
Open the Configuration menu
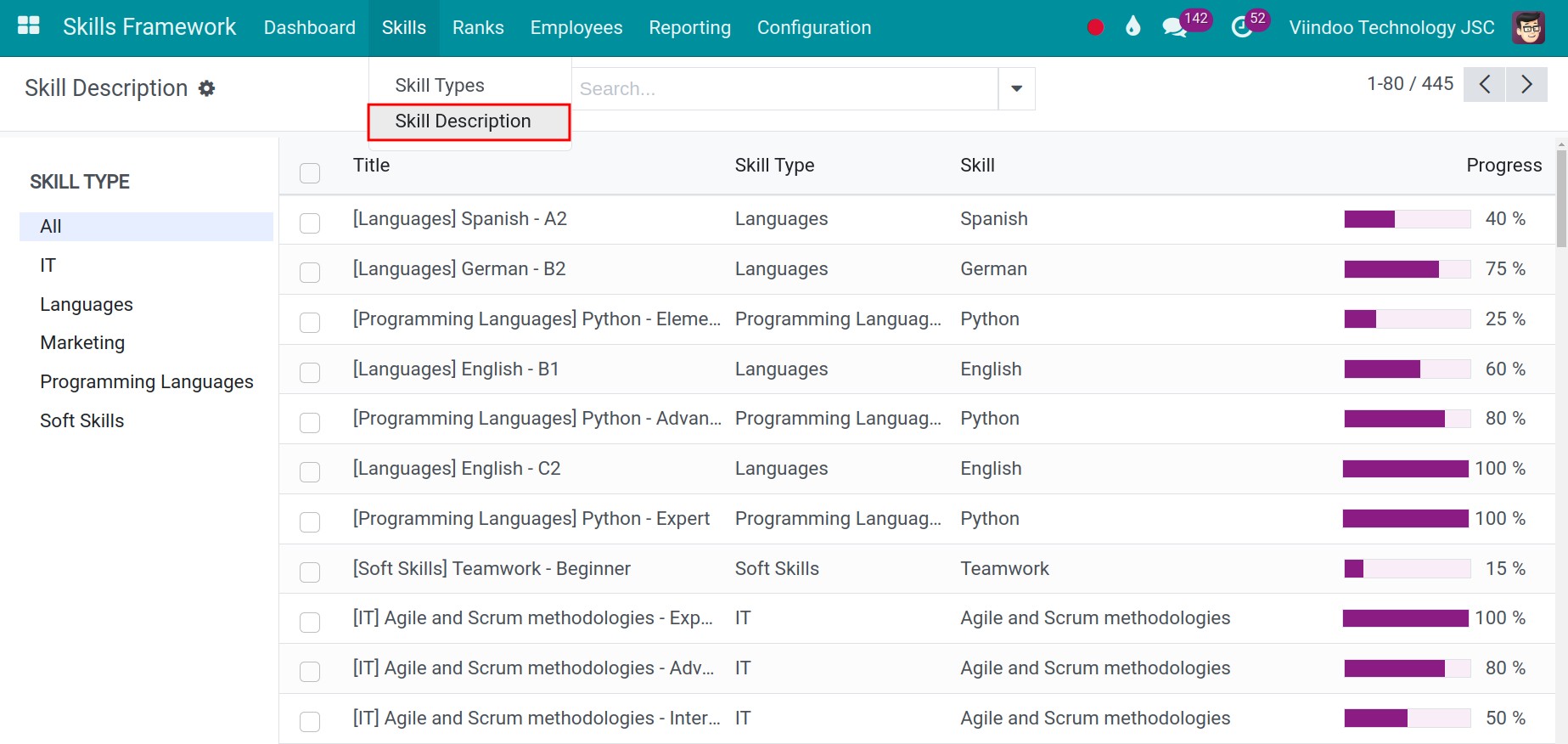tap(813, 27)
